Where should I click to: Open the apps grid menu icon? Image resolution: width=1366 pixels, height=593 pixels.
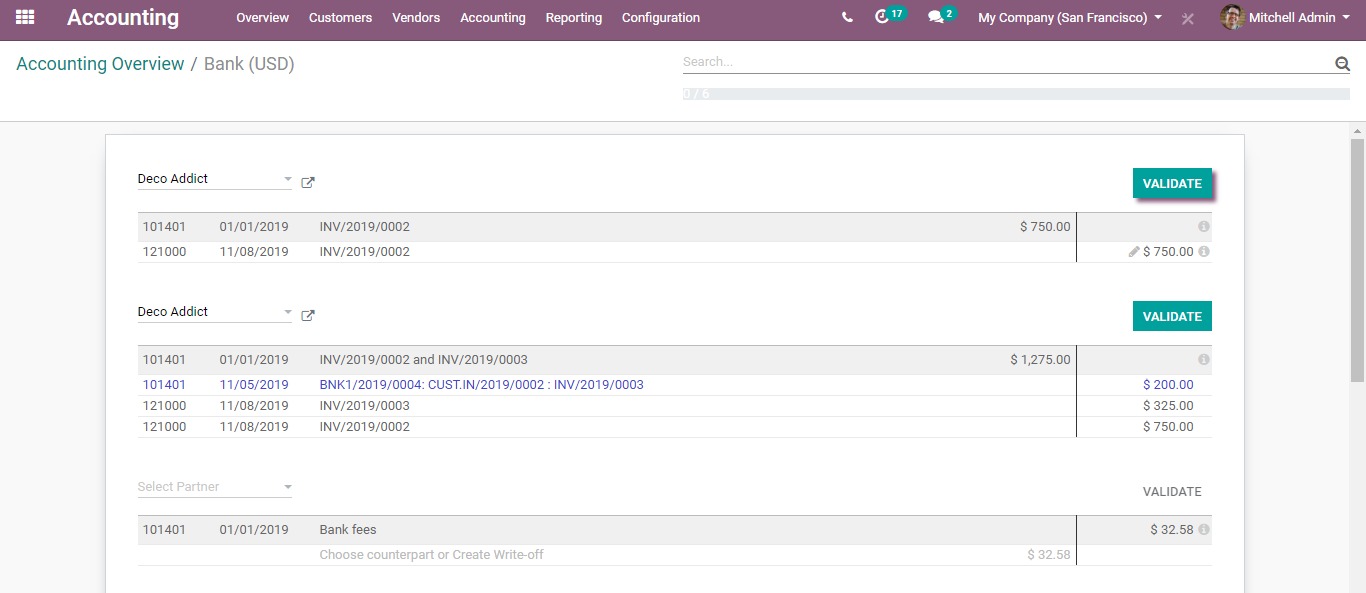pyautogui.click(x=25, y=17)
